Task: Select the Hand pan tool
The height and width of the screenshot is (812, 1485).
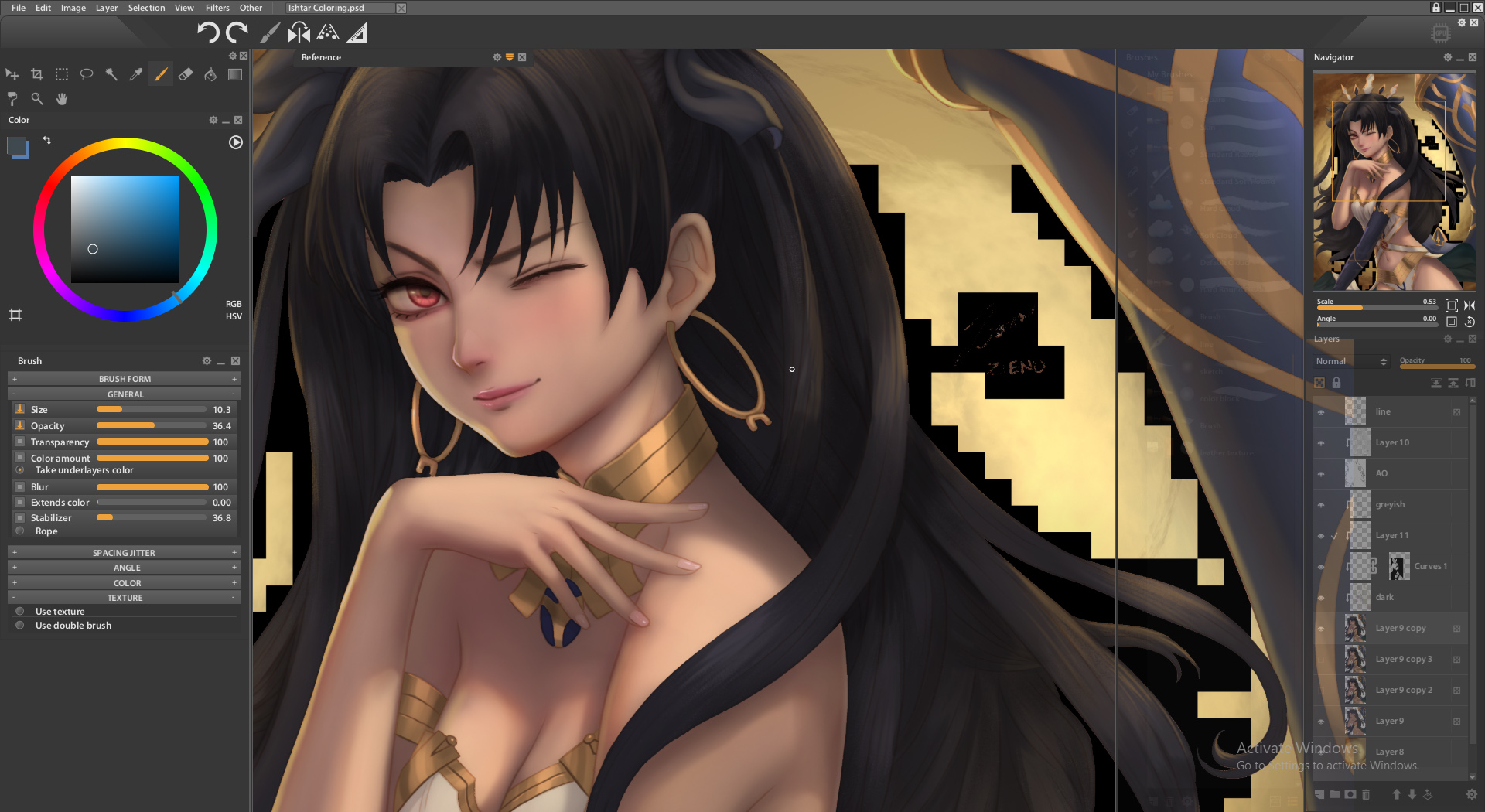Action: [x=62, y=99]
